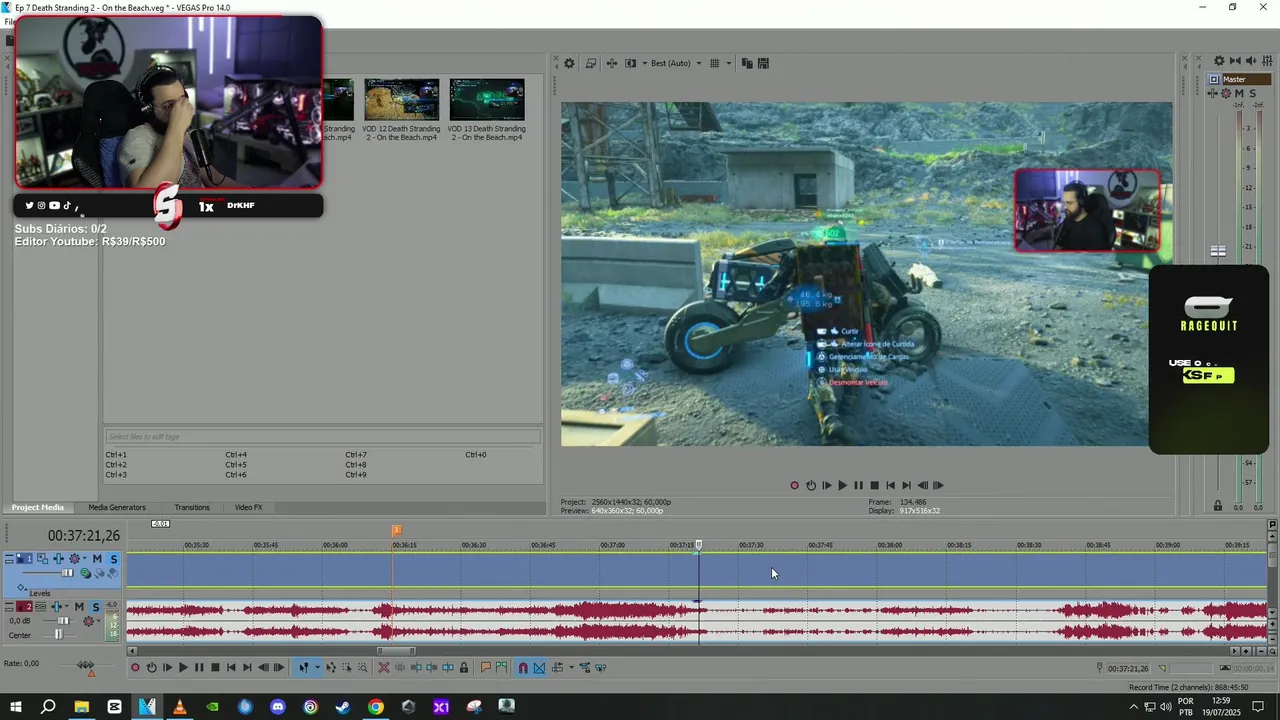Toggle the Master dim output speaker icon
Screen dimensions: 1280x720
[1251, 61]
